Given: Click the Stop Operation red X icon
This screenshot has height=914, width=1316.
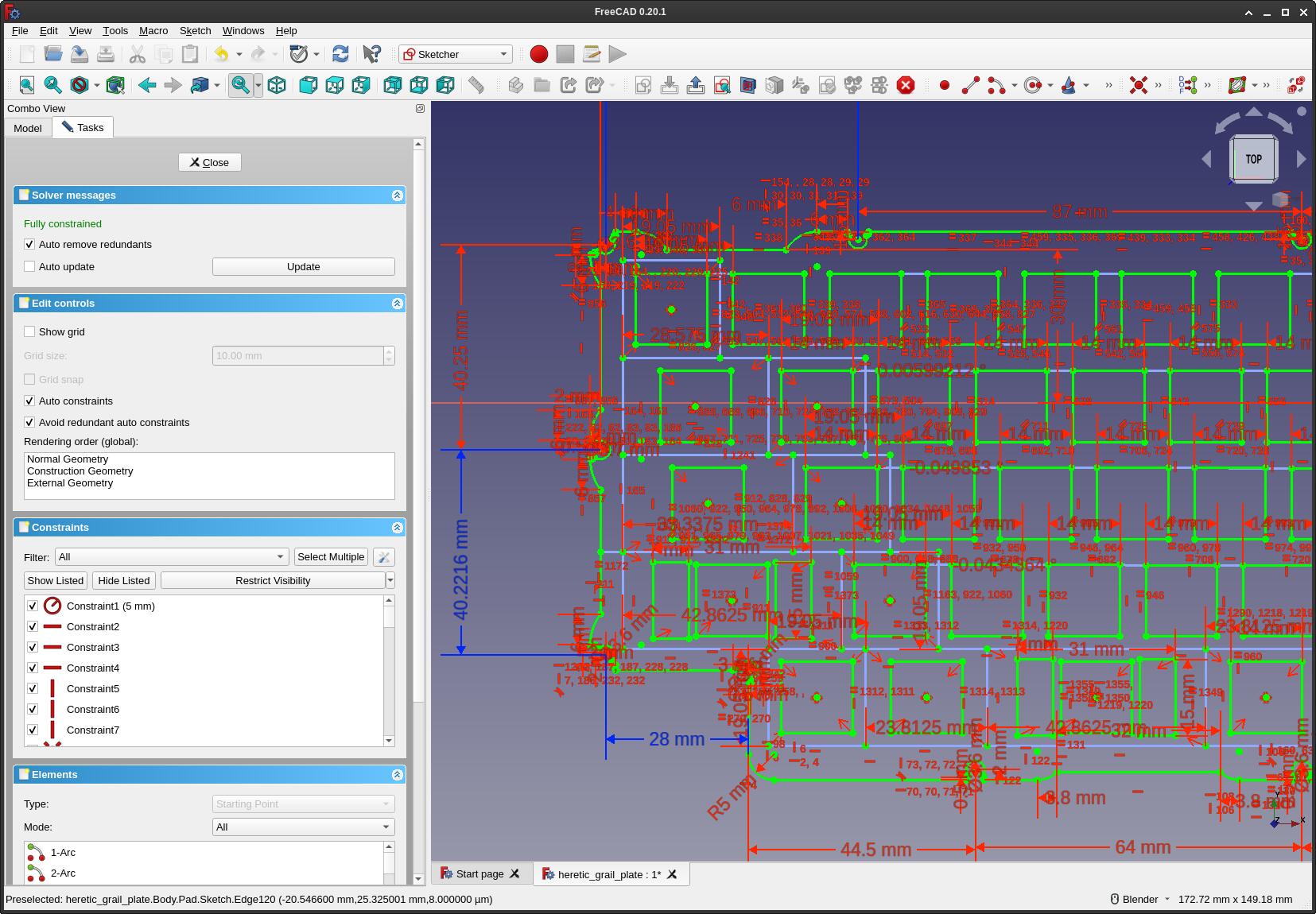Looking at the screenshot, I should click(x=906, y=85).
